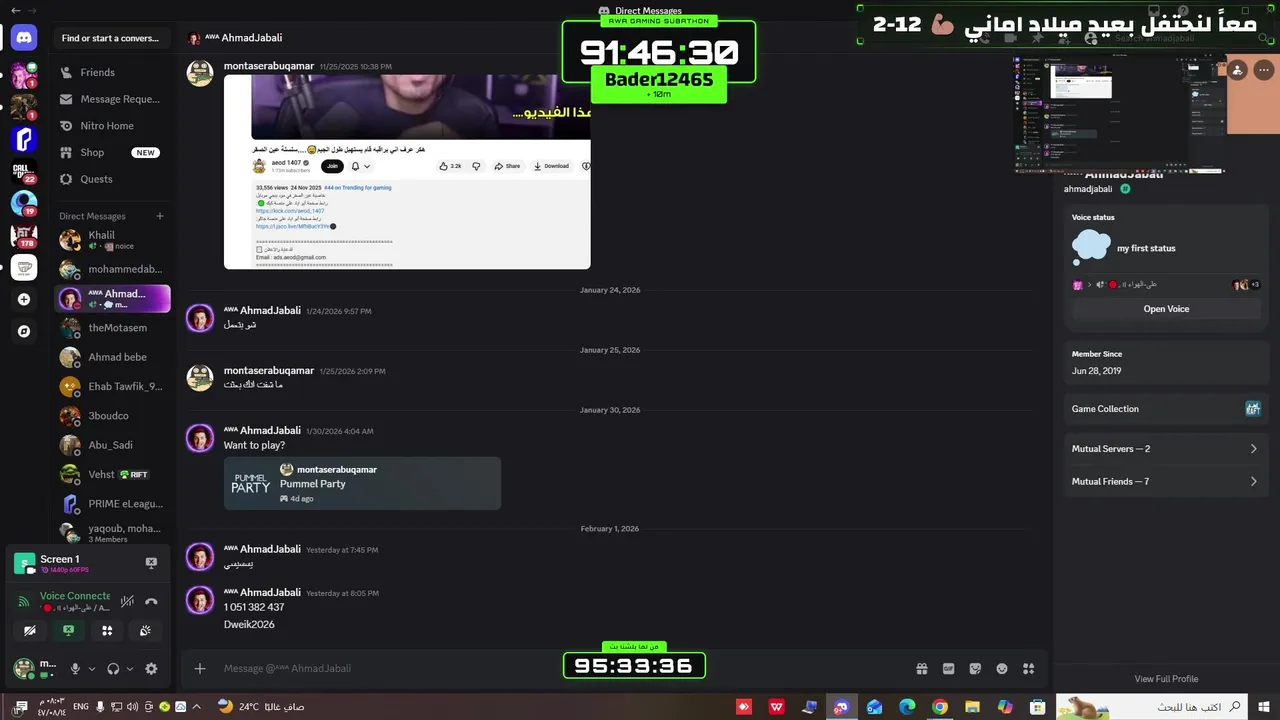Open 3boudco direct message
The width and height of the screenshot is (1280, 720).
click(x=112, y=416)
